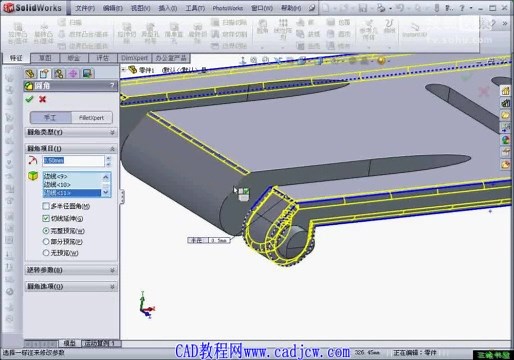Viewport: 514px width, 360px height.
Task: Open the 工具(T) menu
Action: point(195,8)
